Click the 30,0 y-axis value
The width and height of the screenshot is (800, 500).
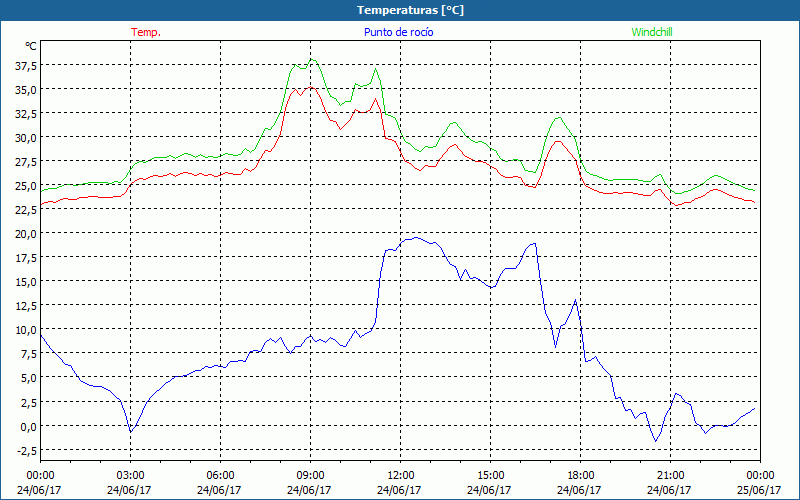pyautogui.click(x=26, y=137)
